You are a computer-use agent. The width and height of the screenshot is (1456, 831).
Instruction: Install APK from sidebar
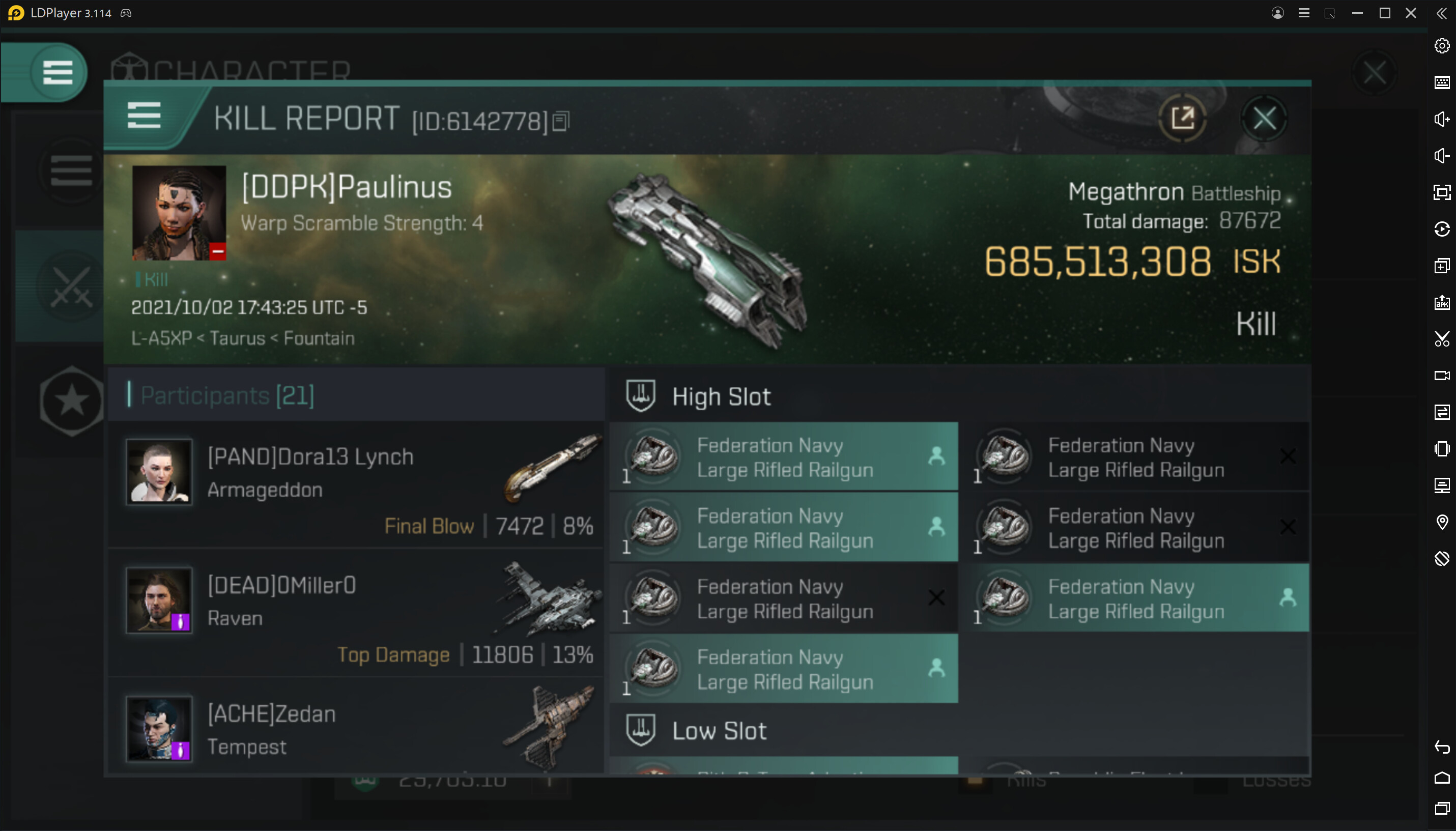coord(1442,302)
